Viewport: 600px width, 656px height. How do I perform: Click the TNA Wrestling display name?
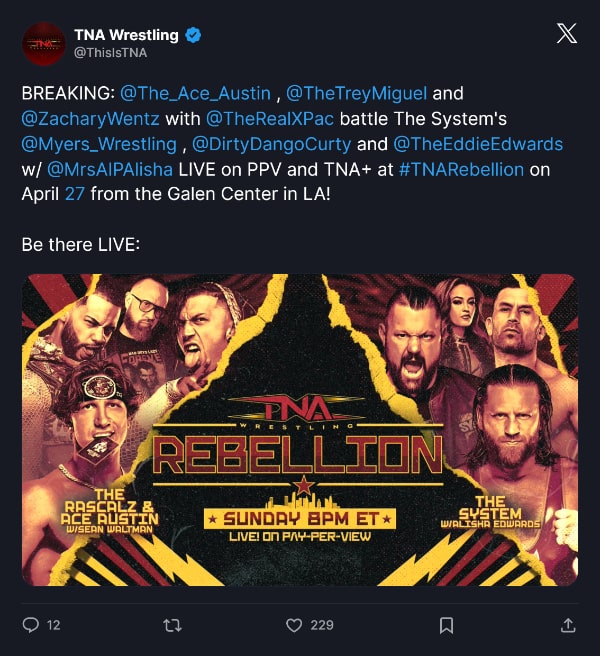click(126, 35)
